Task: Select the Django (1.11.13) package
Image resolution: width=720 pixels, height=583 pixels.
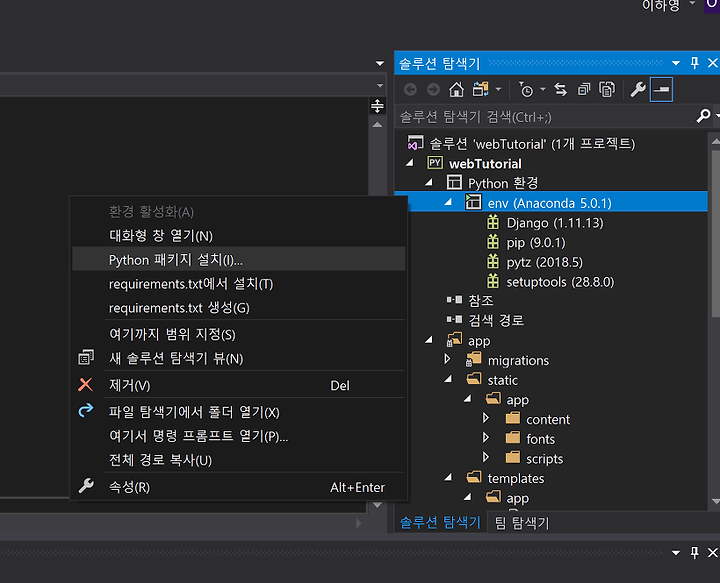Action: [x=555, y=223]
